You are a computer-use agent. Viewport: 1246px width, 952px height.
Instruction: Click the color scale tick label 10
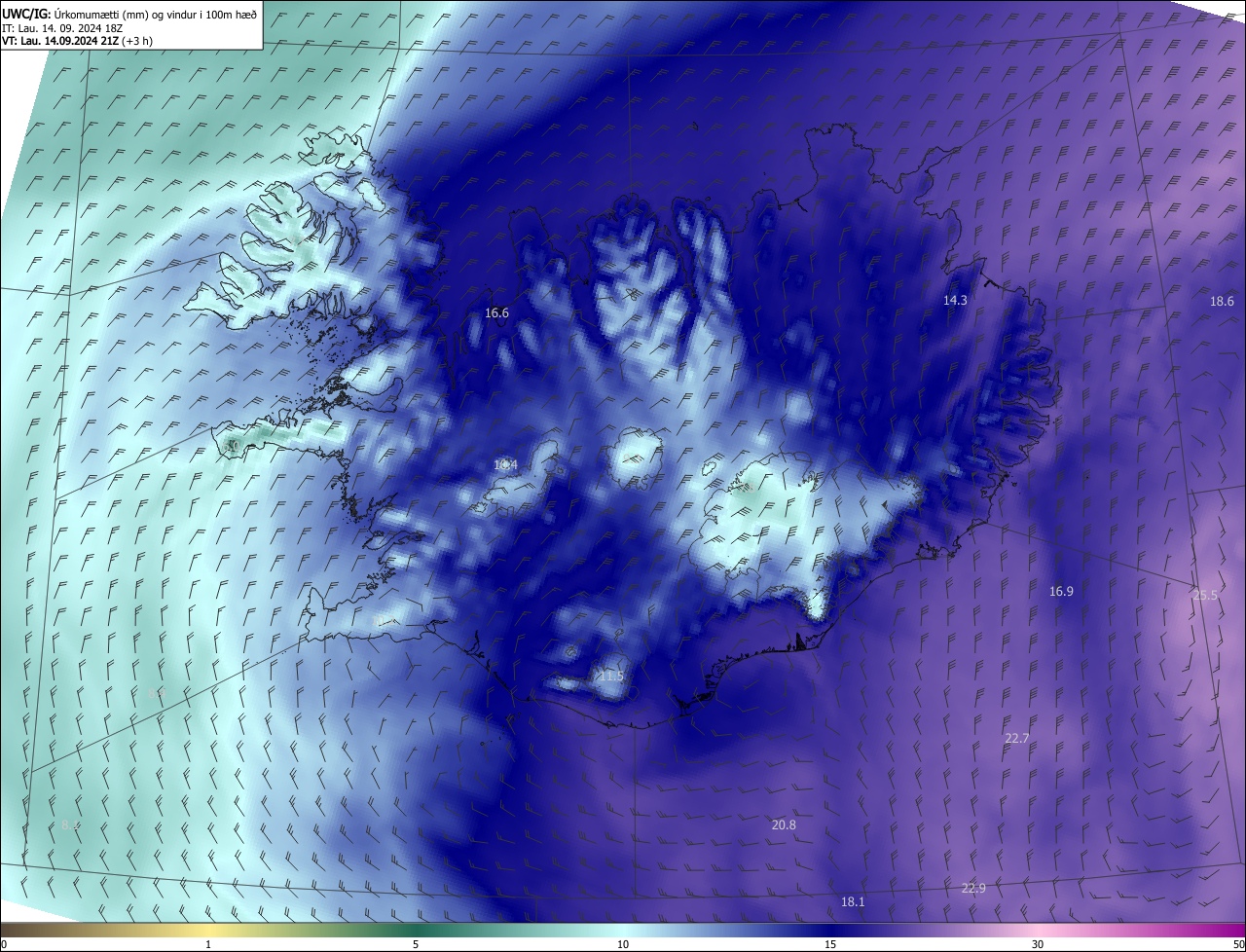pos(623,945)
